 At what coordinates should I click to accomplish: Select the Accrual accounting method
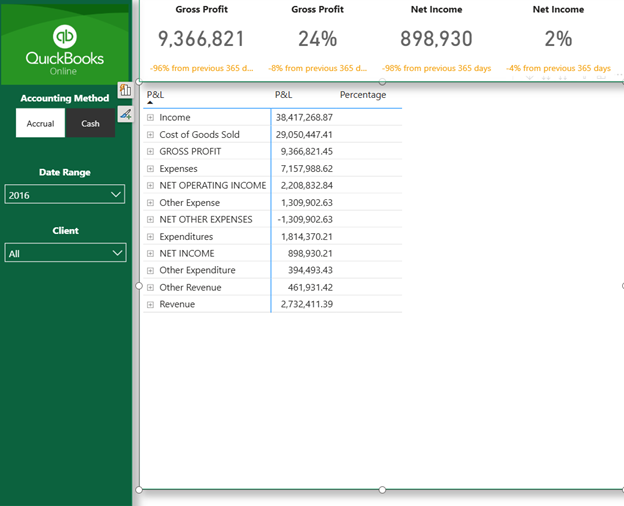[x=40, y=123]
